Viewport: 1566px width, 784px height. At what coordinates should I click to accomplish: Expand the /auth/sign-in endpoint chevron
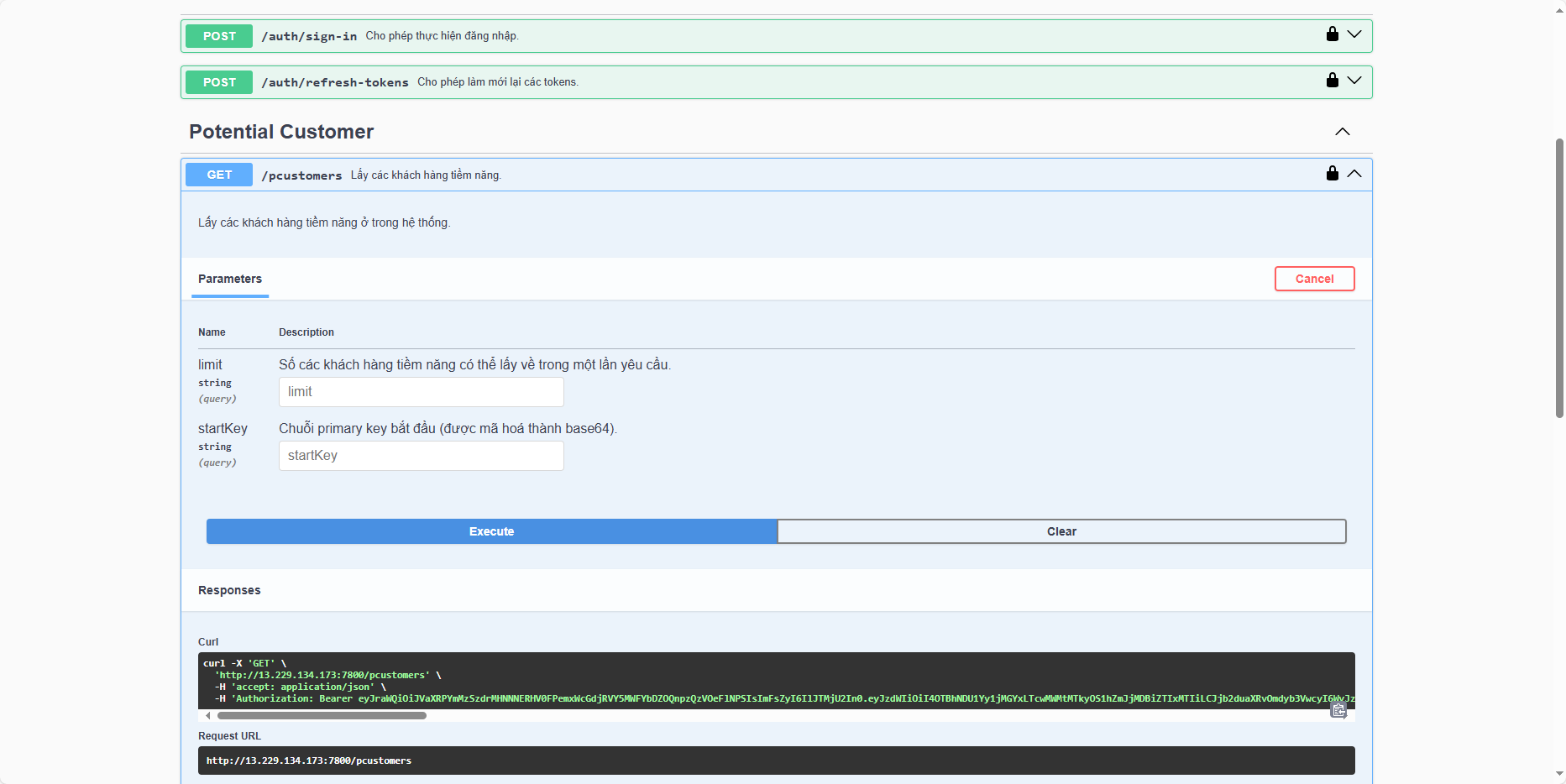coord(1354,34)
